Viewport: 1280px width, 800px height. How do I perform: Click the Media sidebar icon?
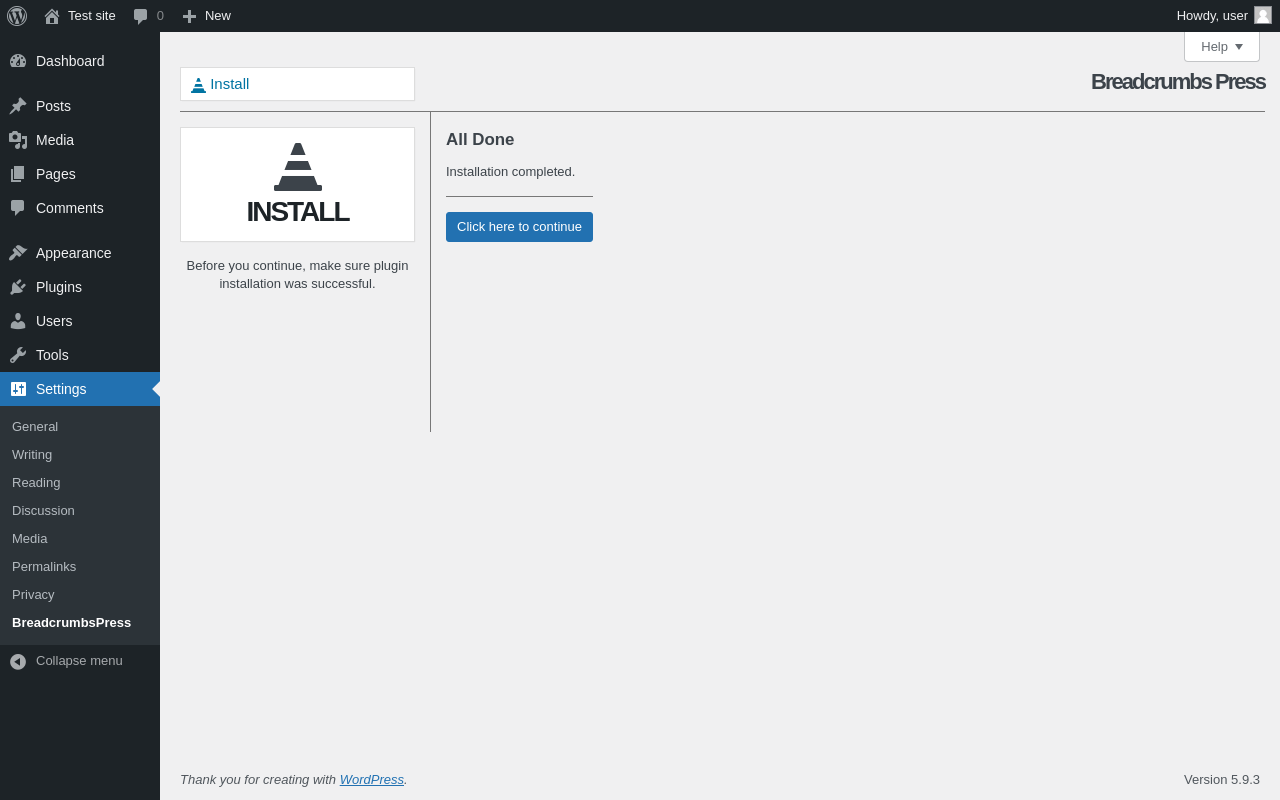tap(18, 140)
